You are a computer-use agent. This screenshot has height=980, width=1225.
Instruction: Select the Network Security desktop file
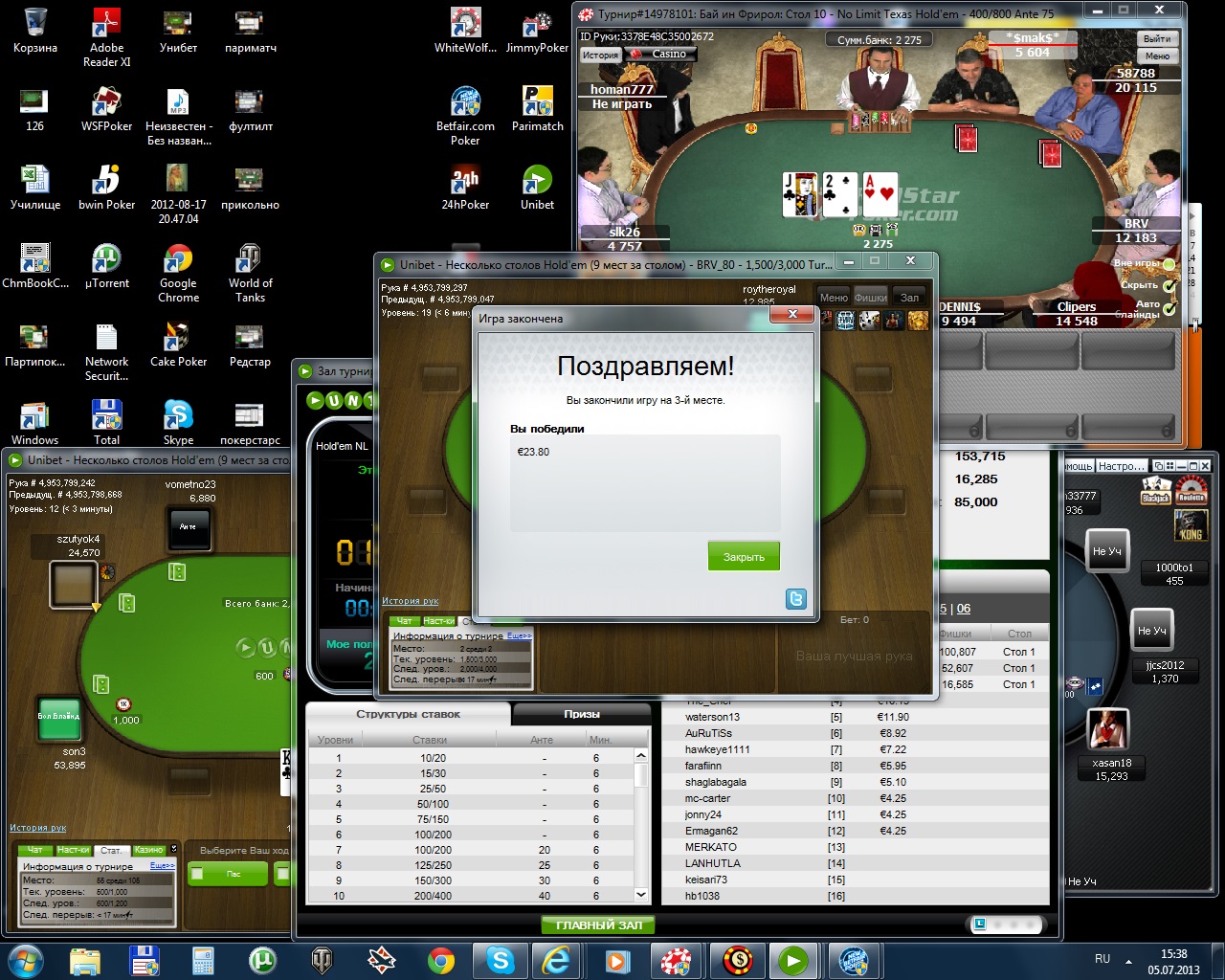(106, 351)
